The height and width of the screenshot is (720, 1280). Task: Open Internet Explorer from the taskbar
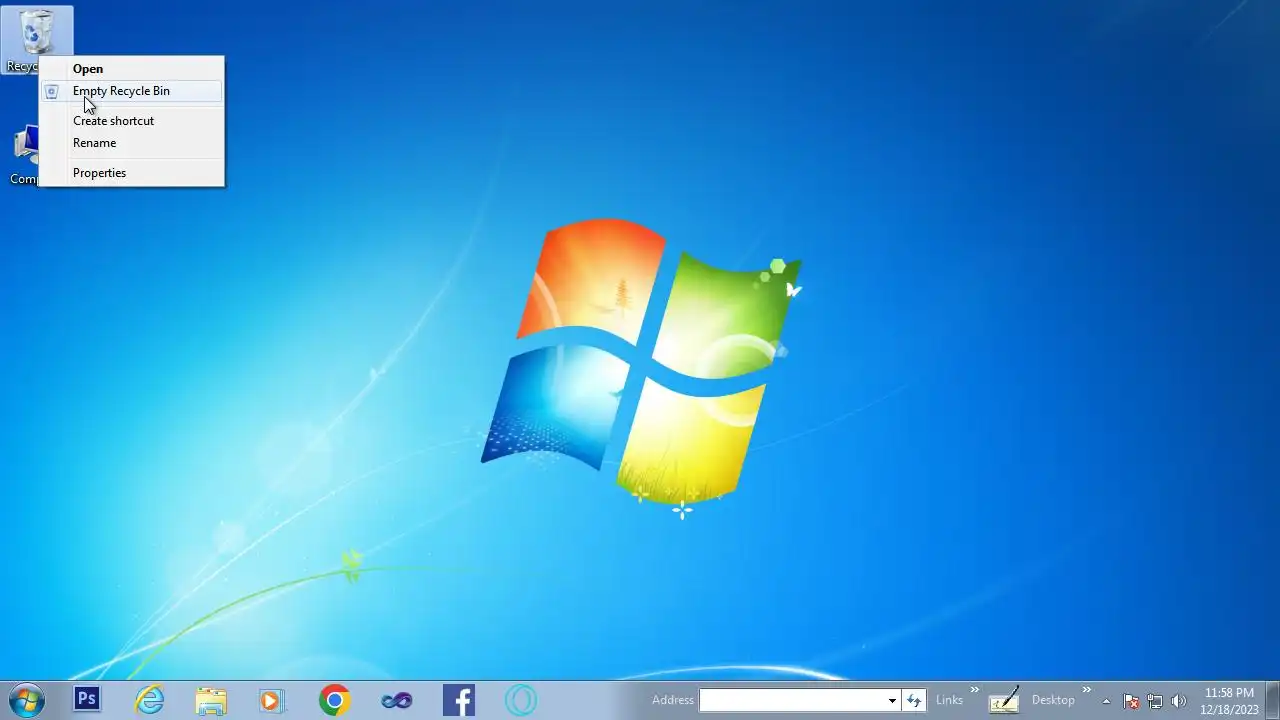[x=150, y=700]
